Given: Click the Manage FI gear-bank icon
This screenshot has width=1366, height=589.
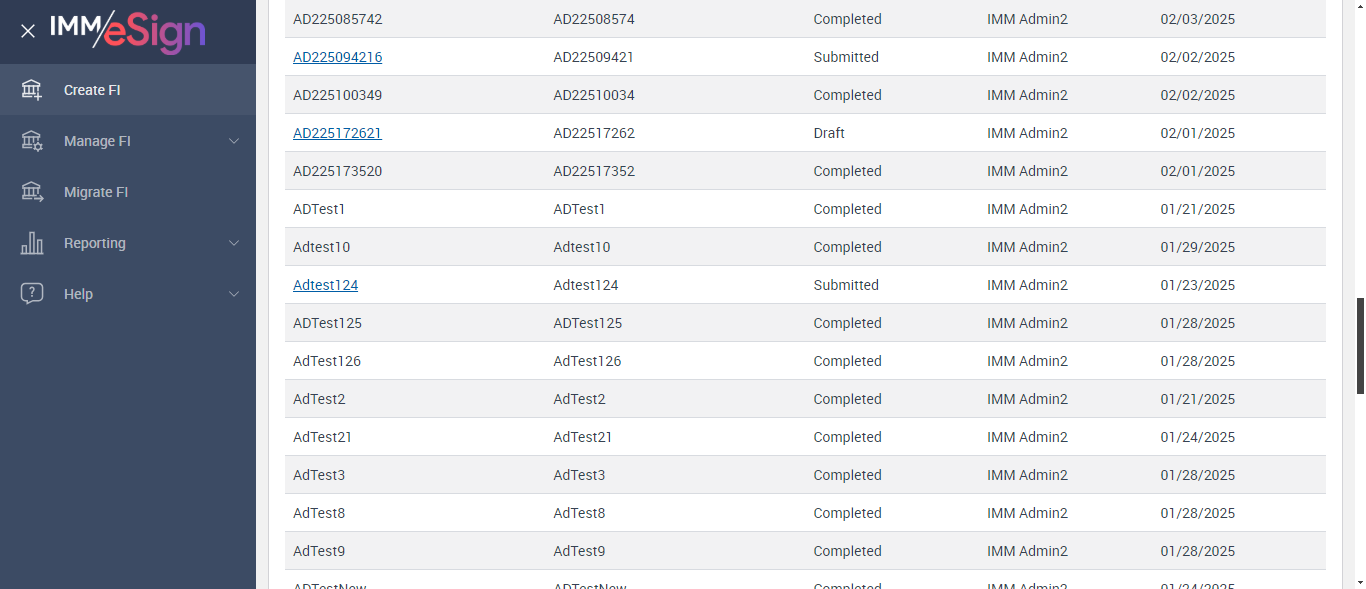Looking at the screenshot, I should pos(32,141).
